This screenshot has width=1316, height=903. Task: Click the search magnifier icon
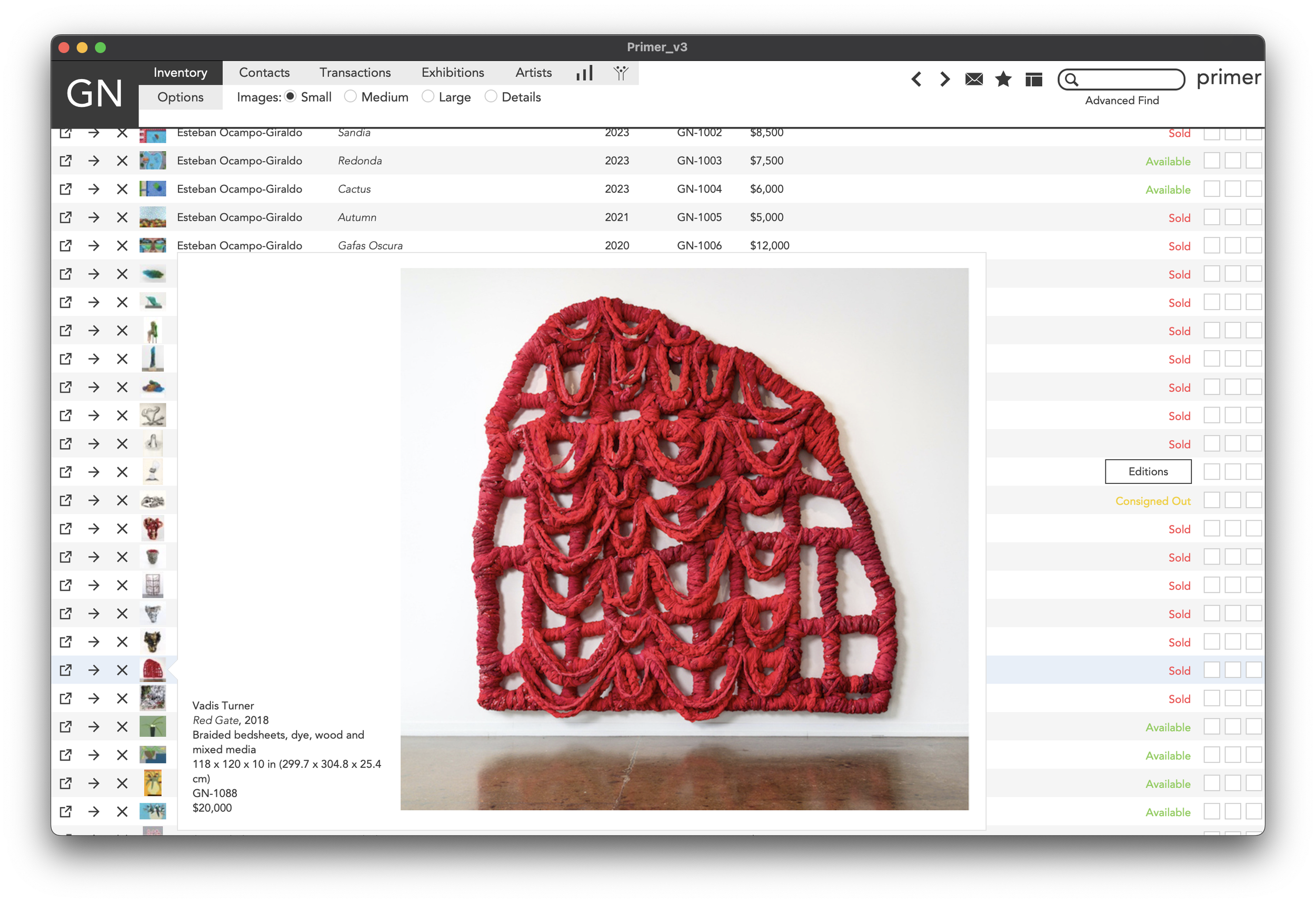(1071, 80)
